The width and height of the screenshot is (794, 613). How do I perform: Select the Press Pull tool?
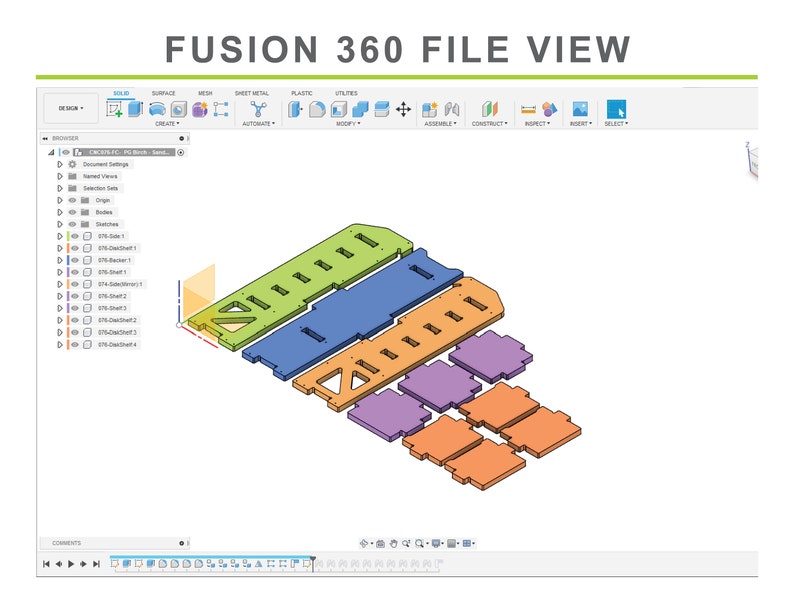[x=295, y=109]
